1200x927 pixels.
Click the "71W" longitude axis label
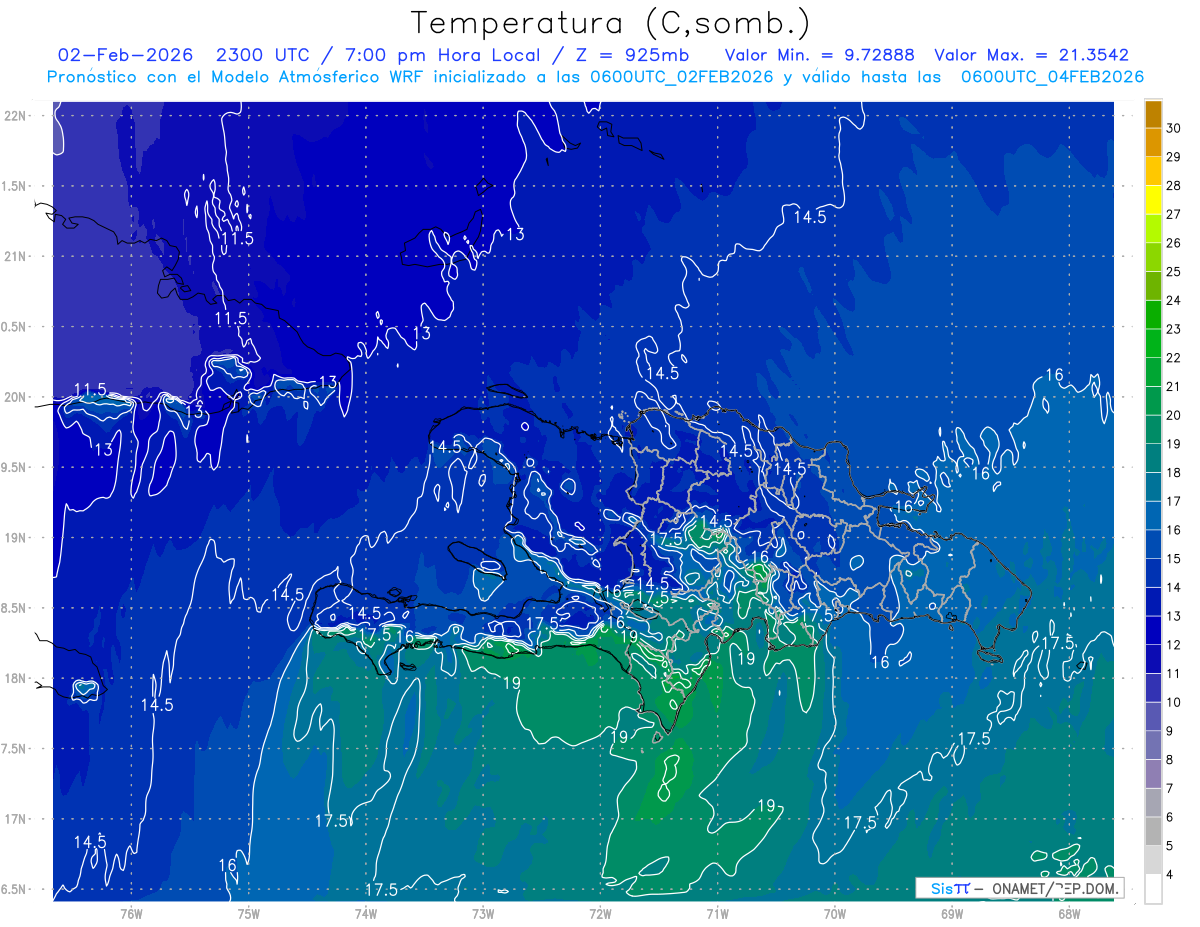coord(717,914)
